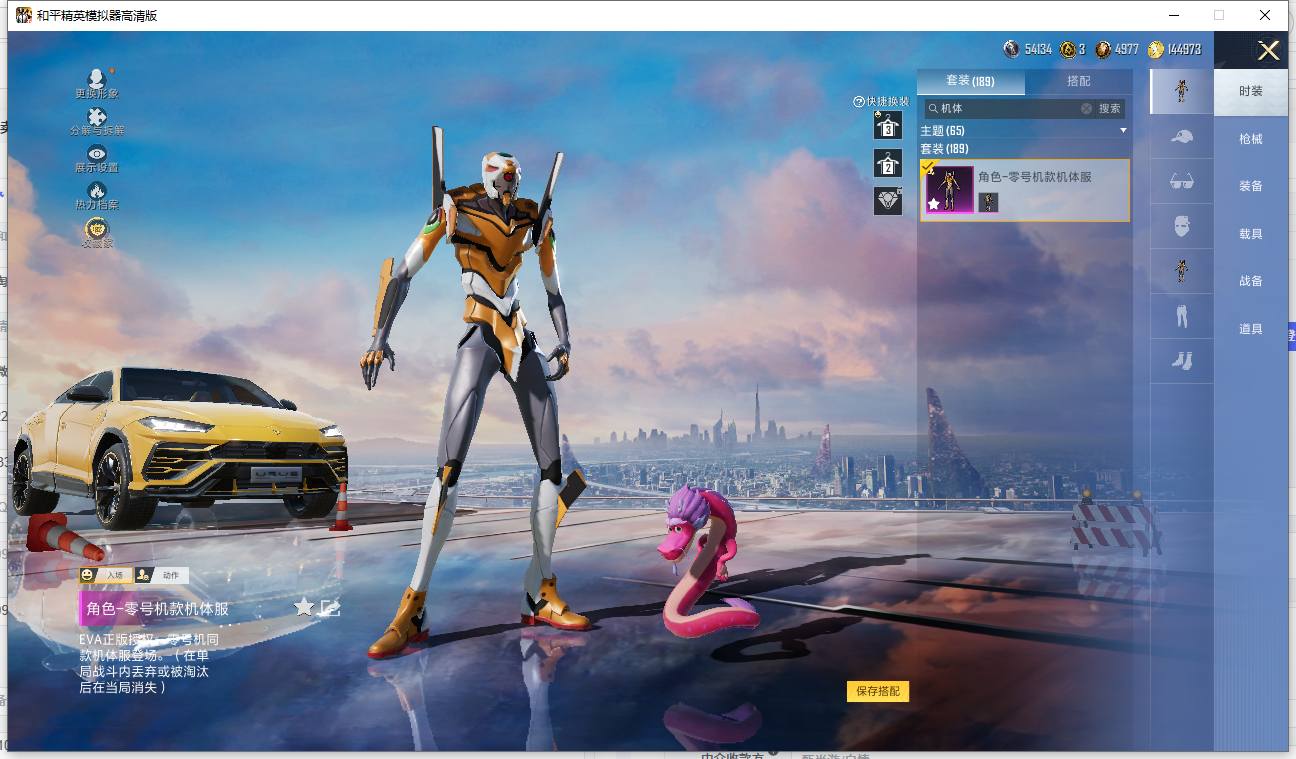This screenshot has width=1296, height=759.
Task: Select the second character suit category icon
Action: (1181, 271)
